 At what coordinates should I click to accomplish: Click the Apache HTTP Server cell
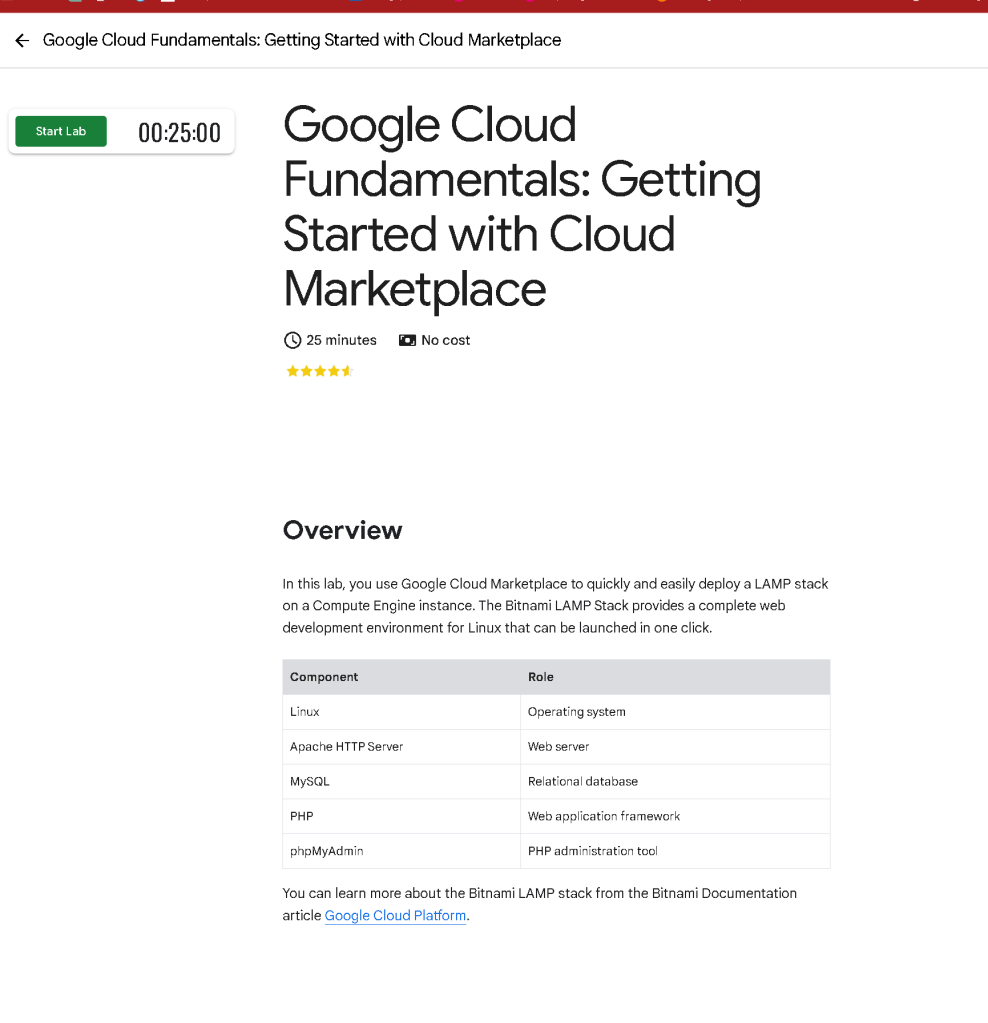(x=401, y=746)
